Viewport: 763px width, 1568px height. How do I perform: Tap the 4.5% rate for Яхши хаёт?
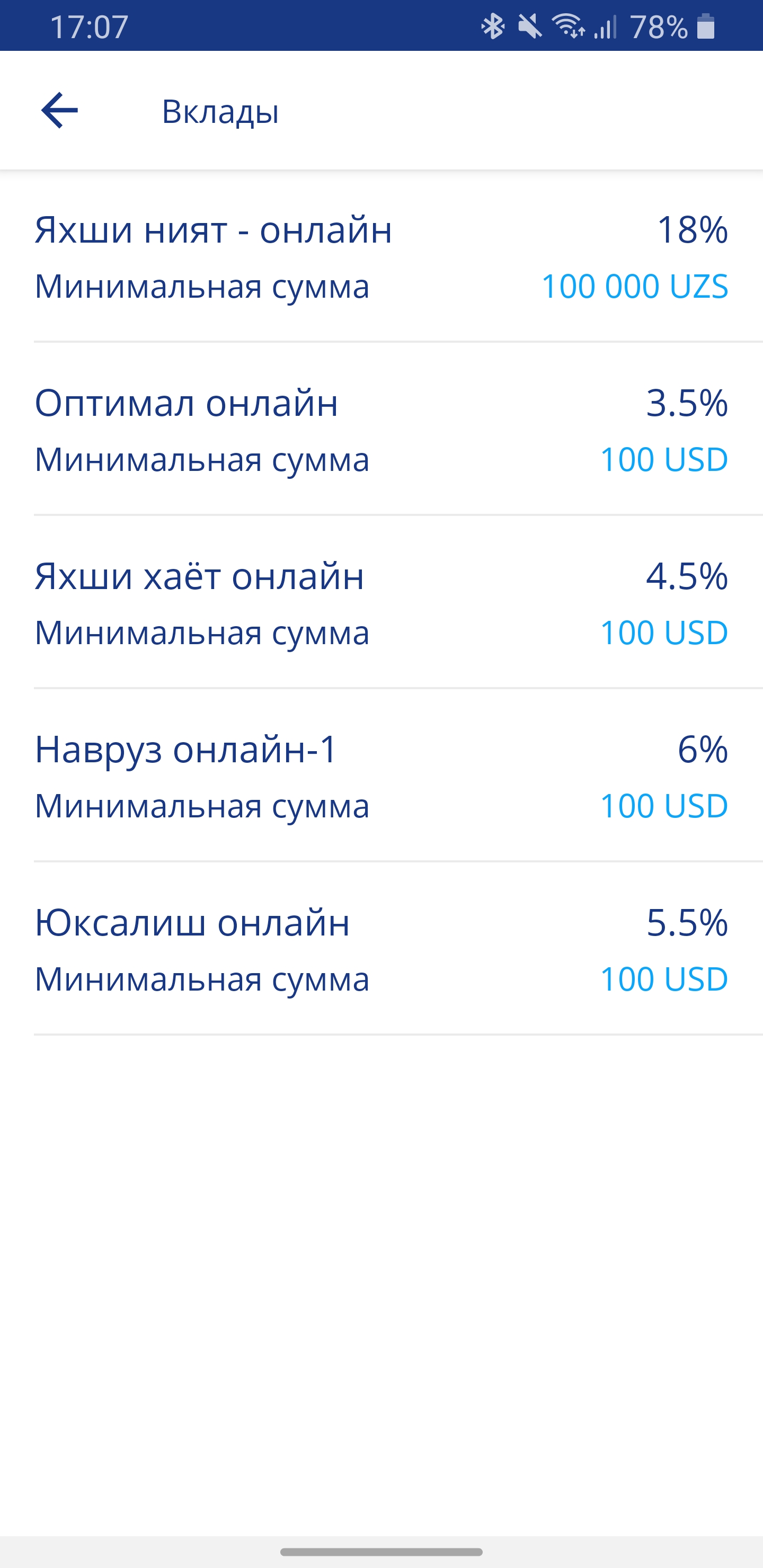click(x=686, y=576)
